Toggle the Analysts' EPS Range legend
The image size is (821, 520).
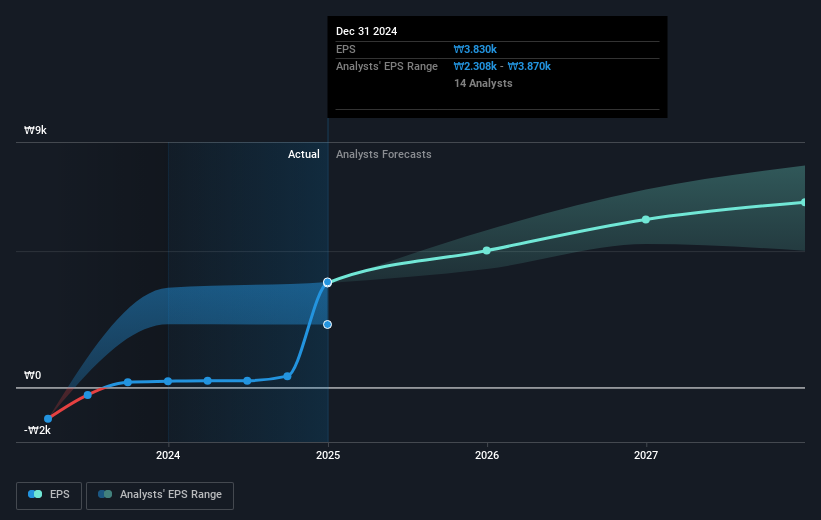pyautogui.click(x=160, y=495)
